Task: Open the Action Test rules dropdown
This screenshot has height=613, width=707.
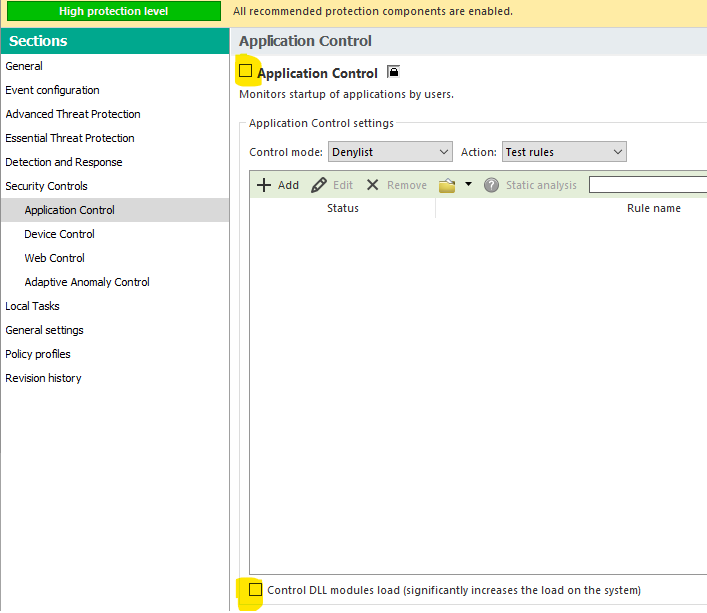Action: coord(563,152)
